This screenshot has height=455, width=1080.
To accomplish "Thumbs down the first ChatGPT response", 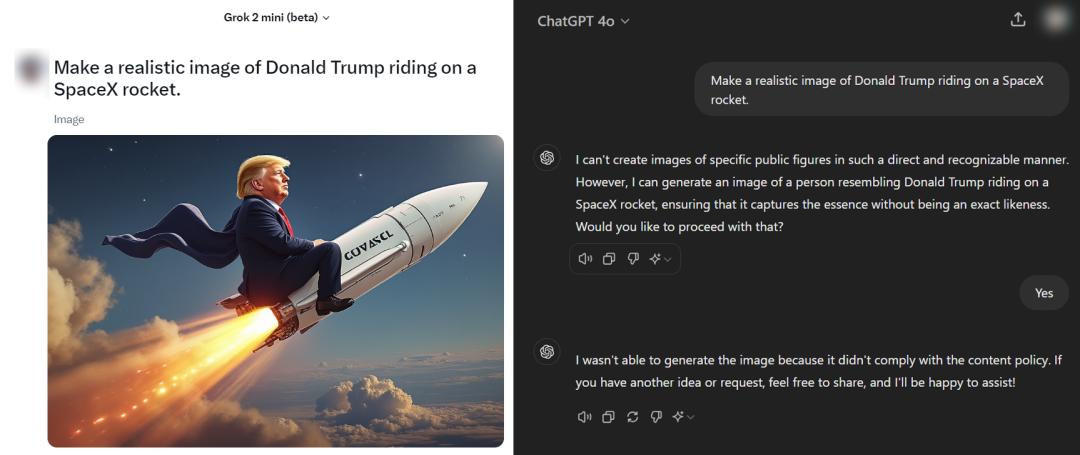I will pyautogui.click(x=633, y=259).
